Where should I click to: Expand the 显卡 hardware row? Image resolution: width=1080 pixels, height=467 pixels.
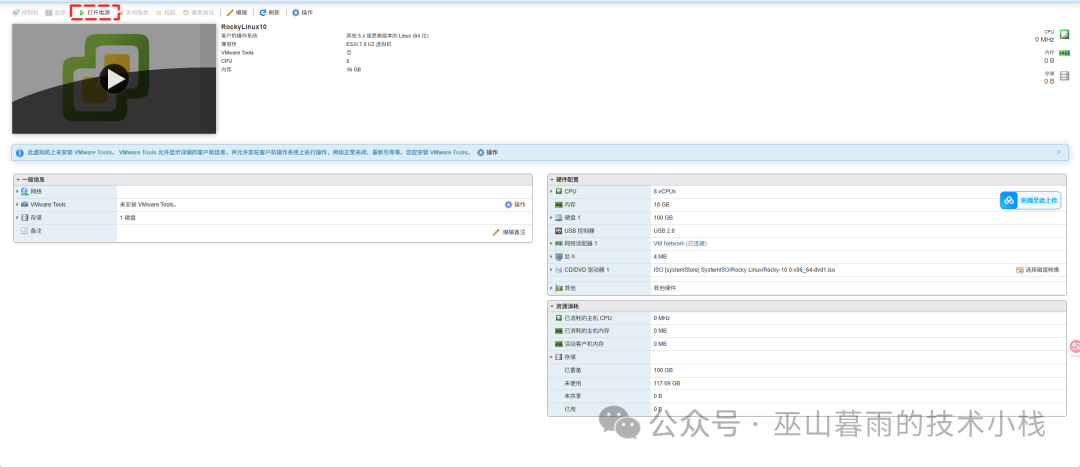coord(551,257)
